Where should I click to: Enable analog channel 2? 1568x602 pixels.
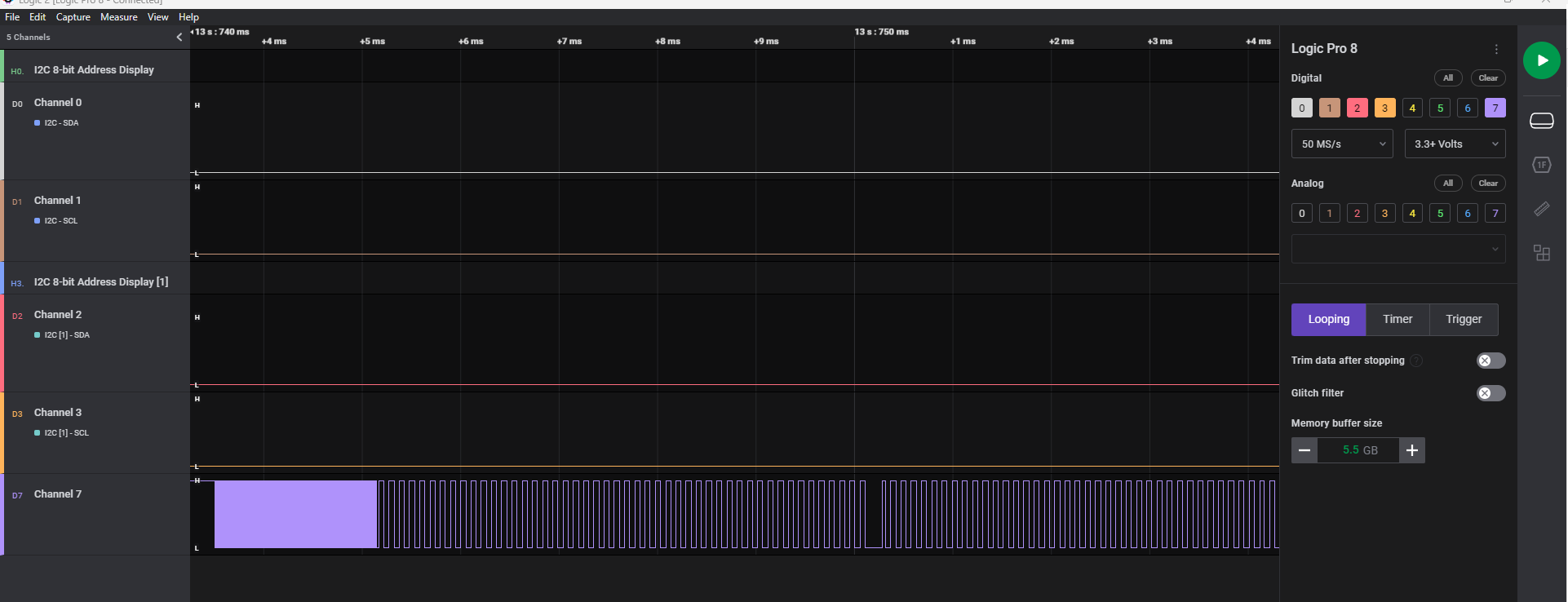tap(1357, 213)
